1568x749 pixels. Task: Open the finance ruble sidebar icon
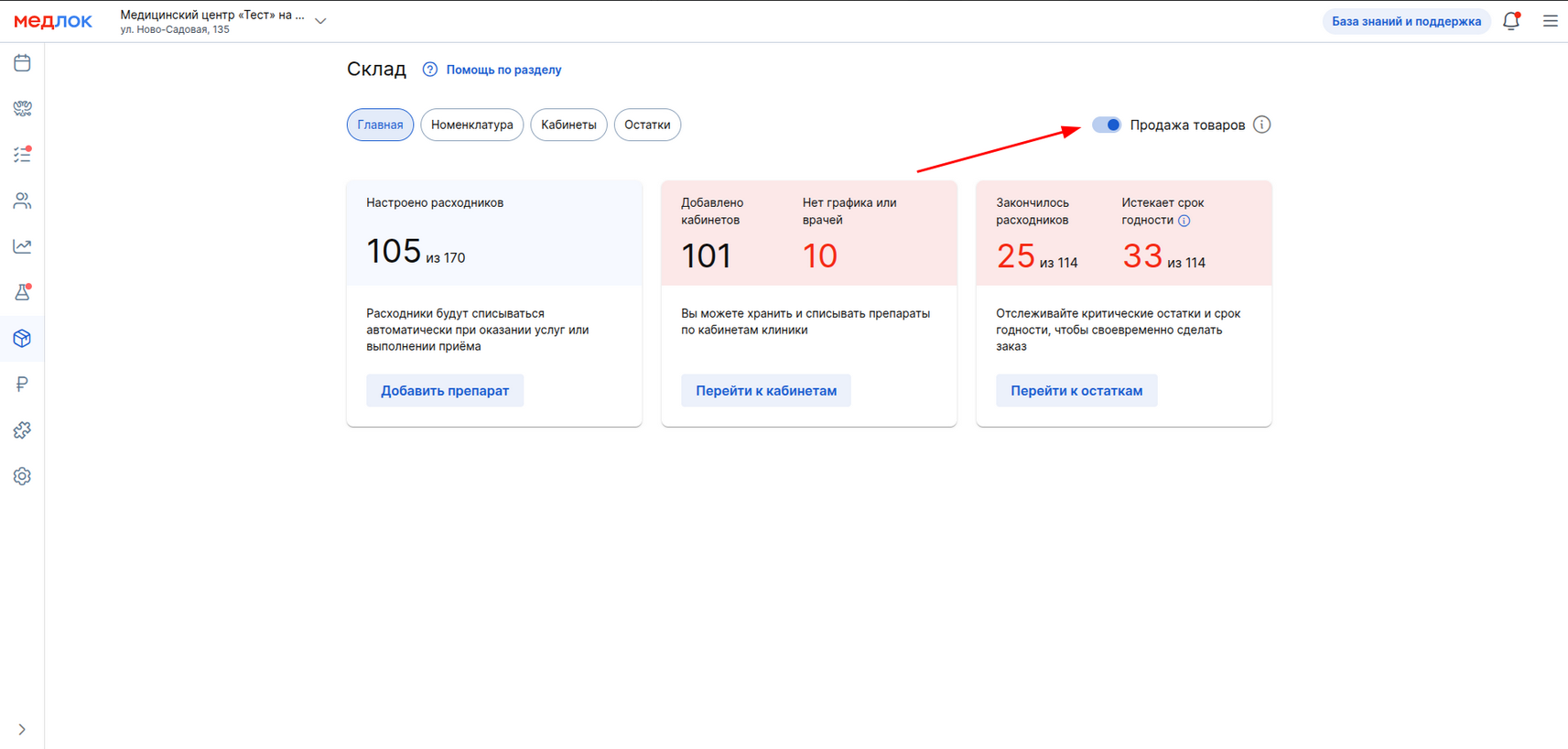pyautogui.click(x=22, y=385)
